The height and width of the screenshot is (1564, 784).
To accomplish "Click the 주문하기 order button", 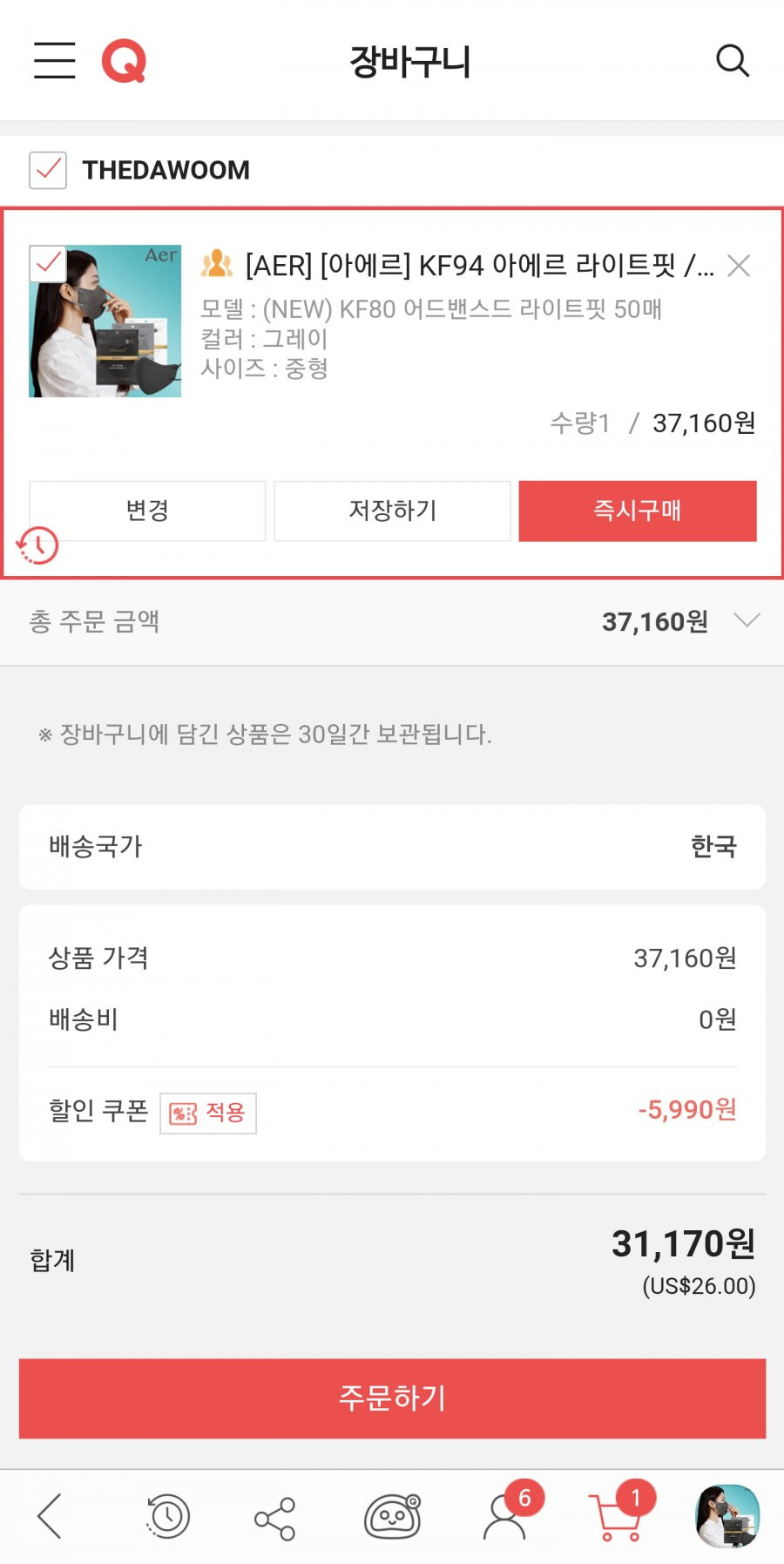I will tap(392, 1398).
